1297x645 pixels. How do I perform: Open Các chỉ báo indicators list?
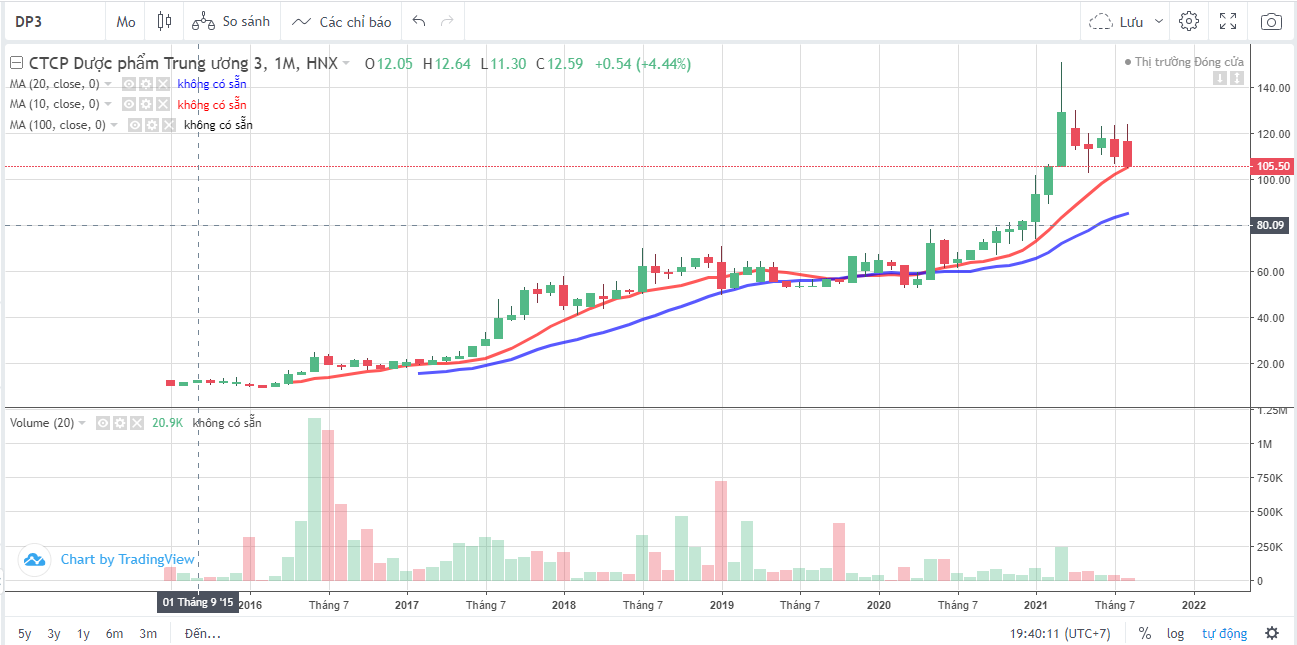[342, 21]
